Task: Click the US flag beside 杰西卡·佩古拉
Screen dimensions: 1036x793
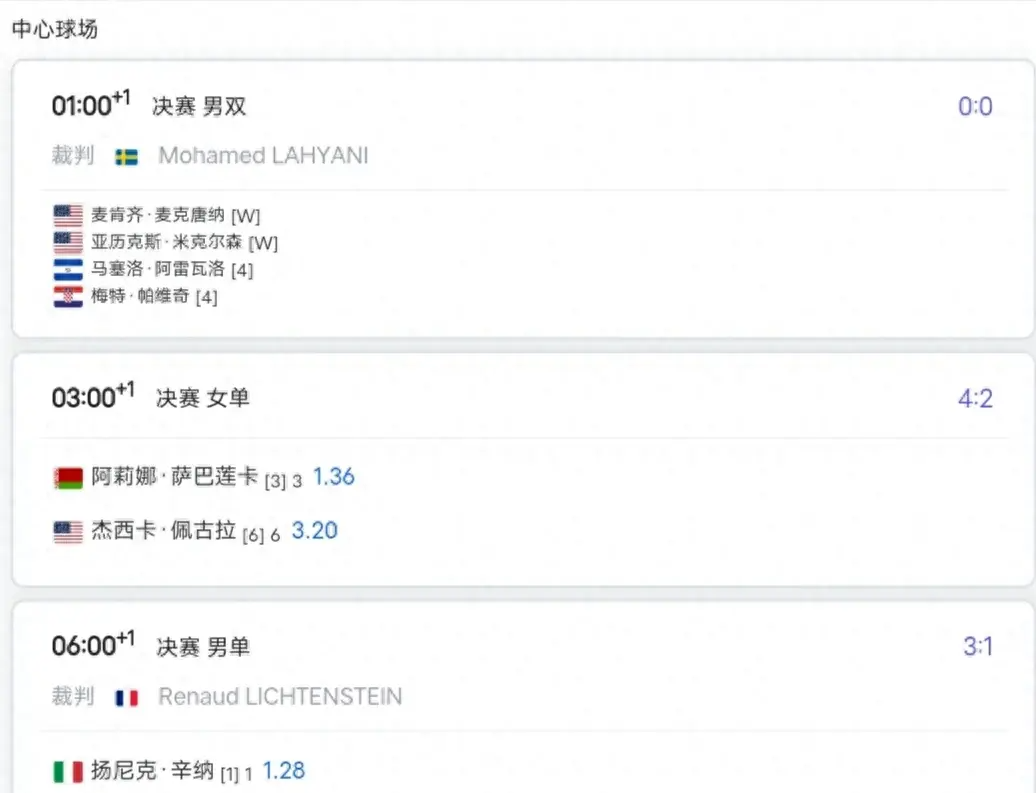Action: (68, 531)
